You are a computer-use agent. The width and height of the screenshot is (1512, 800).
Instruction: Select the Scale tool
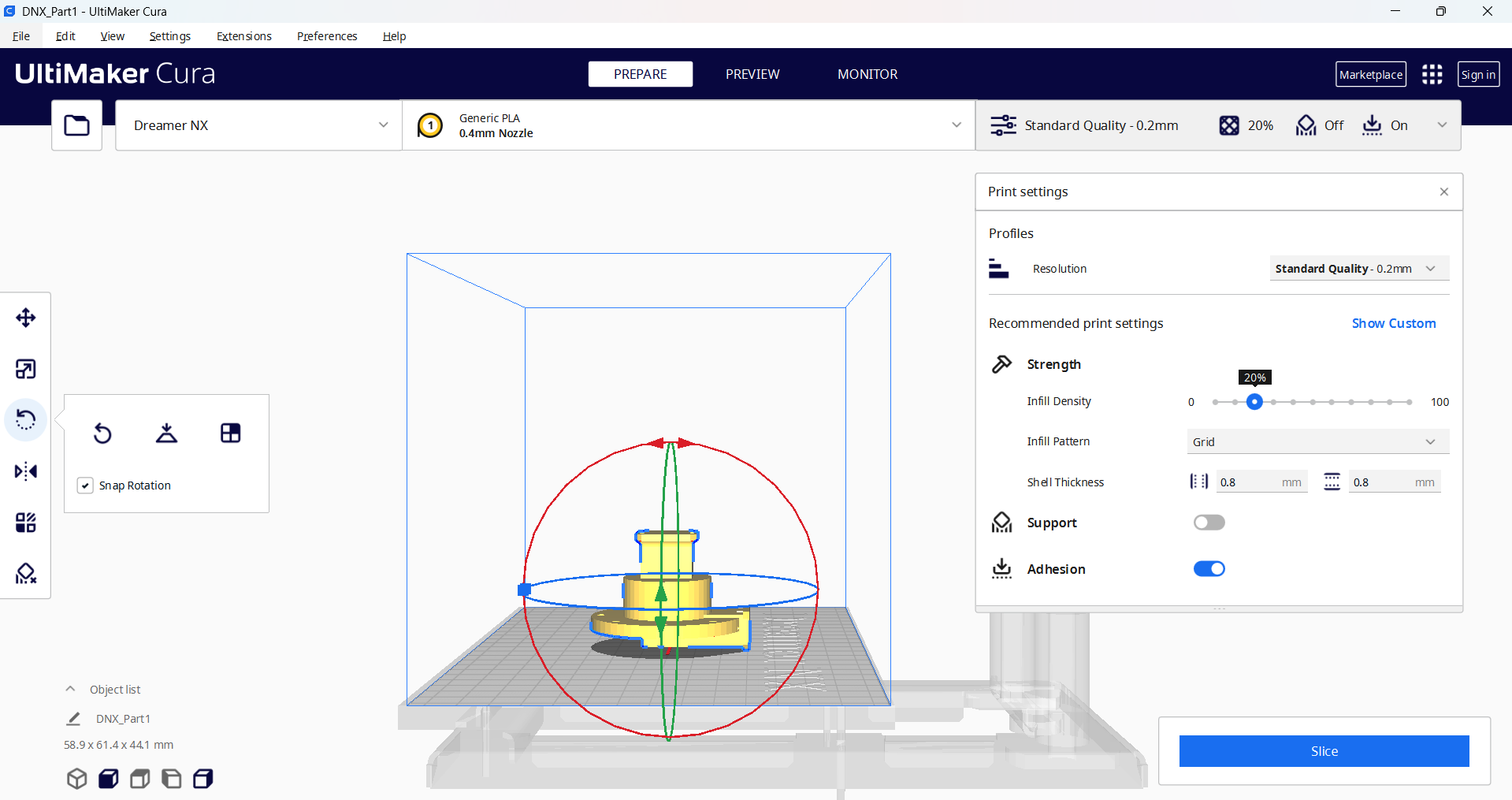[x=26, y=369]
